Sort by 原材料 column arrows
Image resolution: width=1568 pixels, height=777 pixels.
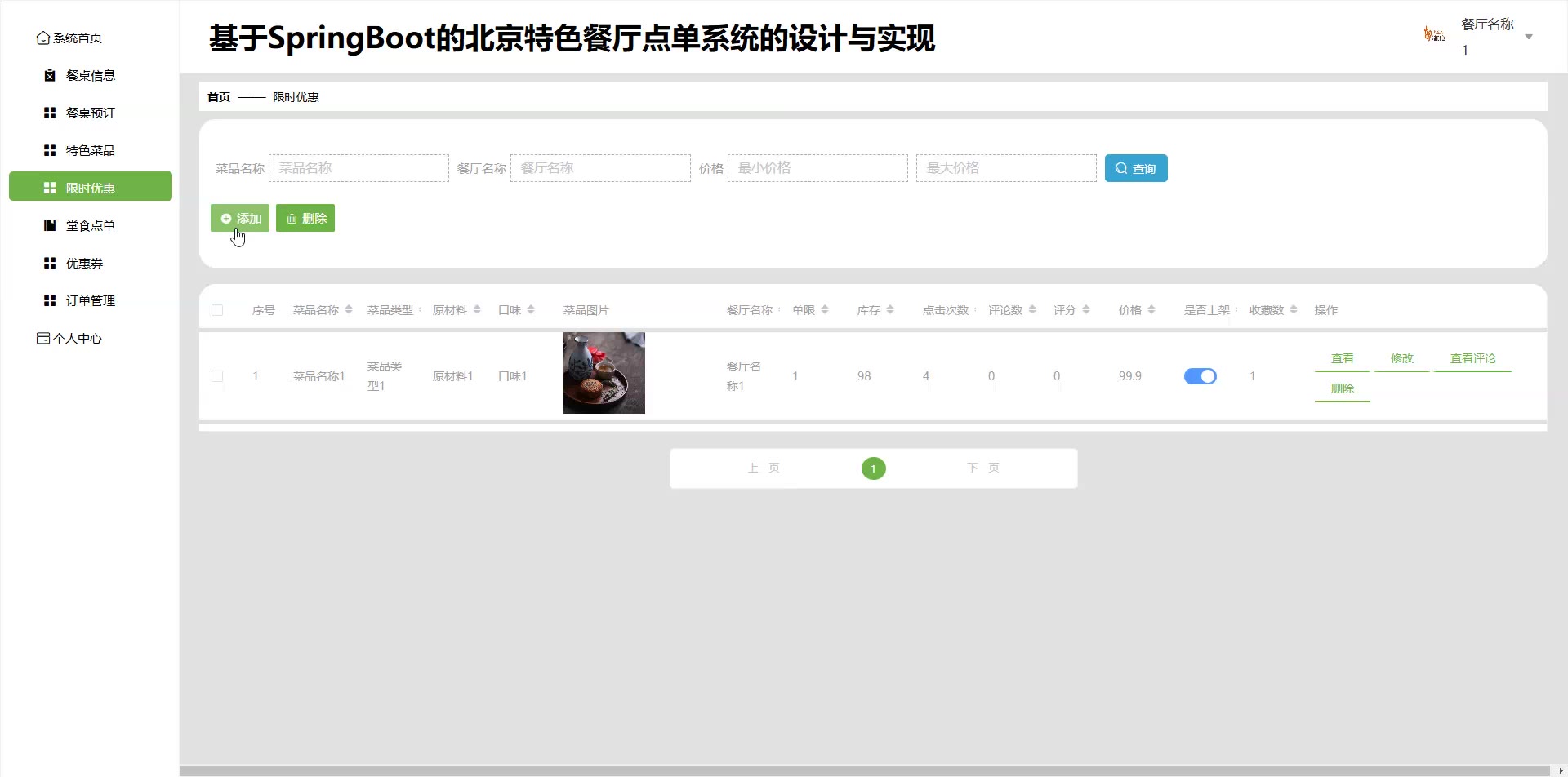[477, 310]
